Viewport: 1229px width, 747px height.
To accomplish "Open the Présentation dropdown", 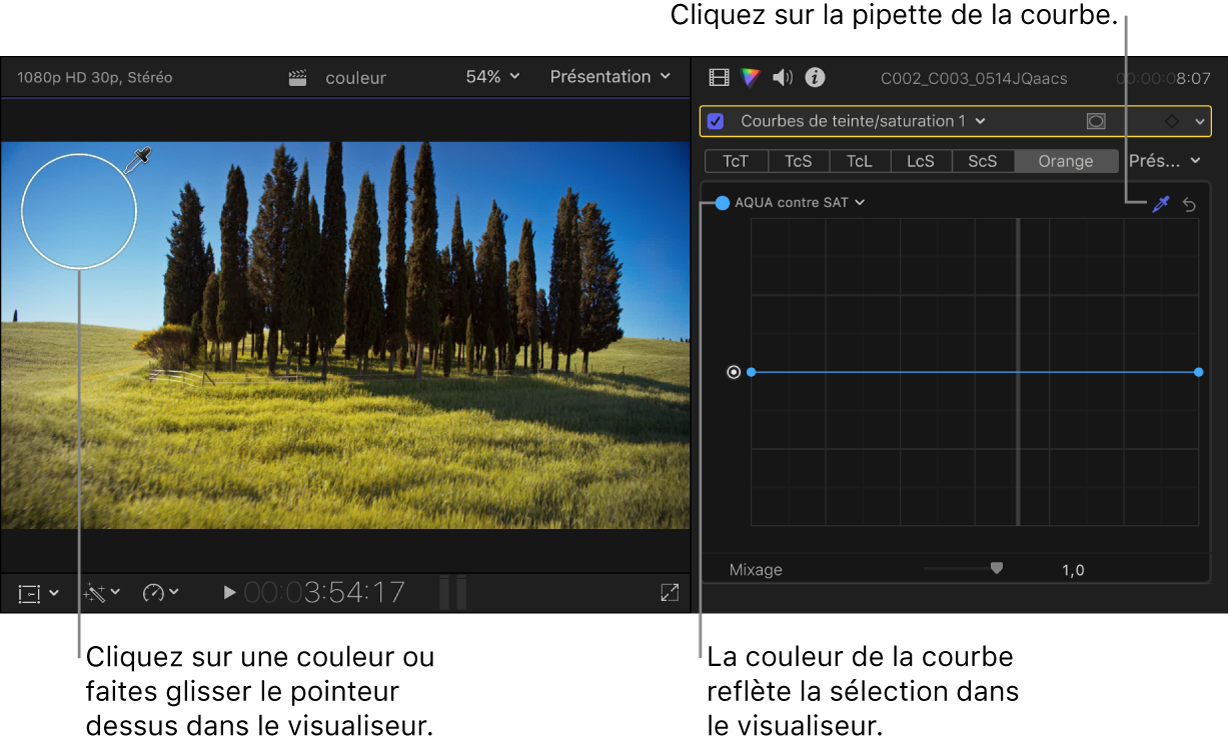I will click(610, 77).
